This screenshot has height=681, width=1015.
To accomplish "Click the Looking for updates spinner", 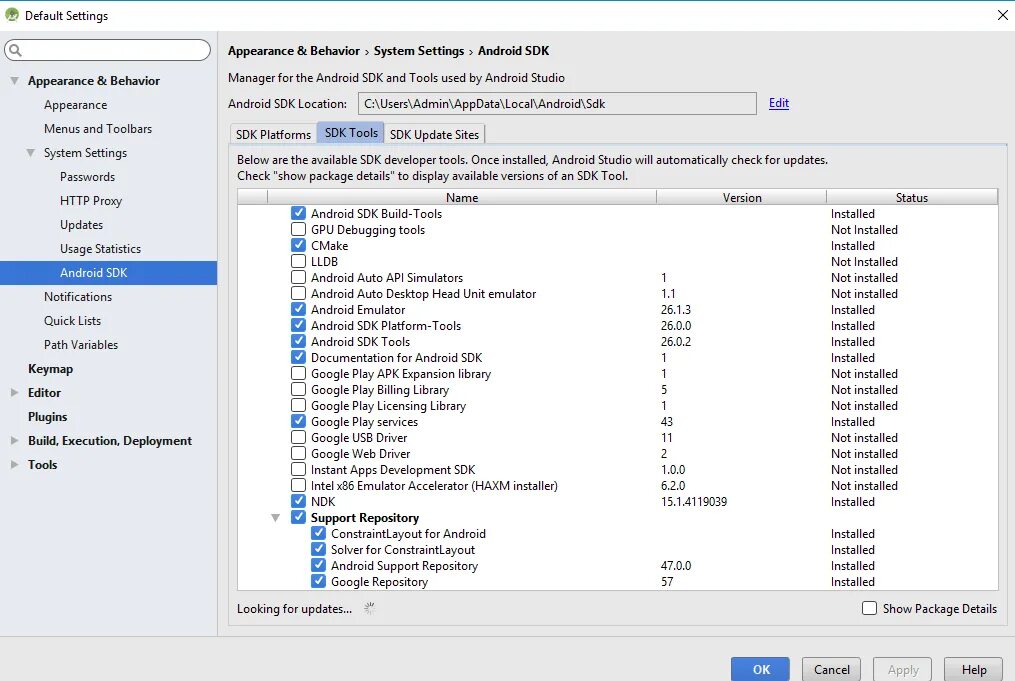I will tap(370, 608).
